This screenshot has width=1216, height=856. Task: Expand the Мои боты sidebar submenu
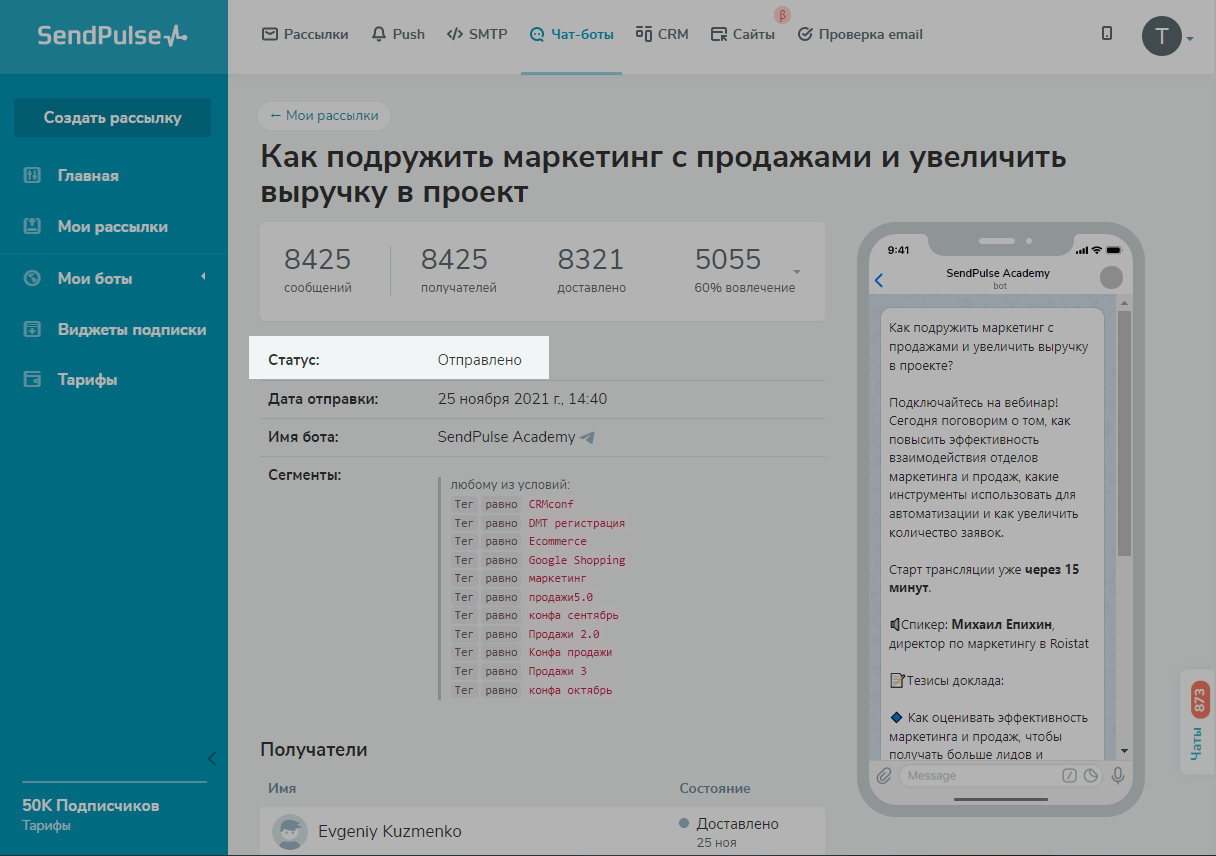(203, 277)
